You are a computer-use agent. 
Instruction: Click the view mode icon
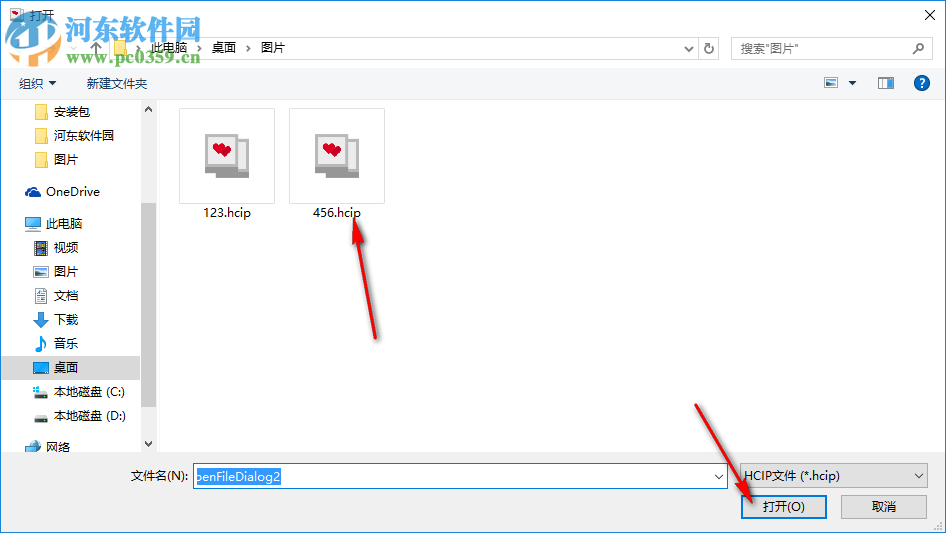pyautogui.click(x=831, y=83)
